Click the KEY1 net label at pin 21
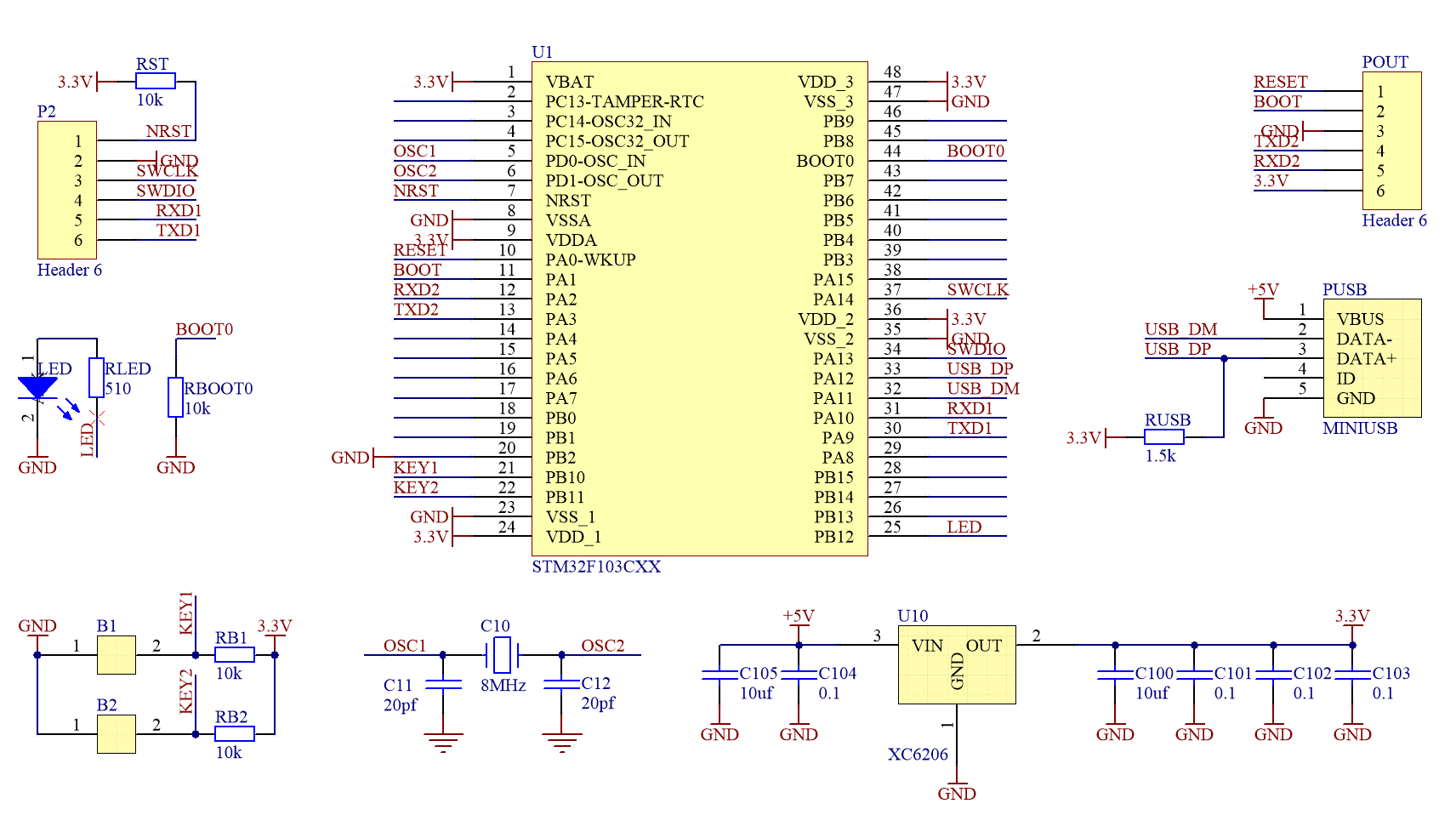Image resolution: width=1456 pixels, height=832 pixels. (x=416, y=468)
